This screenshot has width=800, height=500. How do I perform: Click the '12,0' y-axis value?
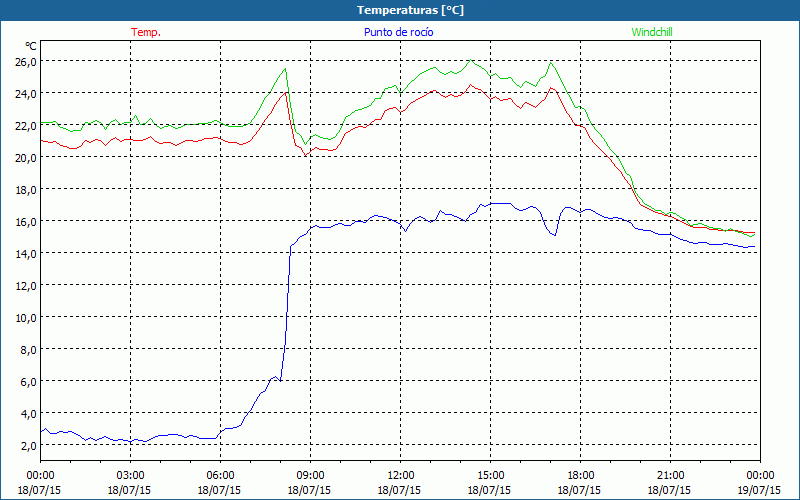tap(26, 285)
